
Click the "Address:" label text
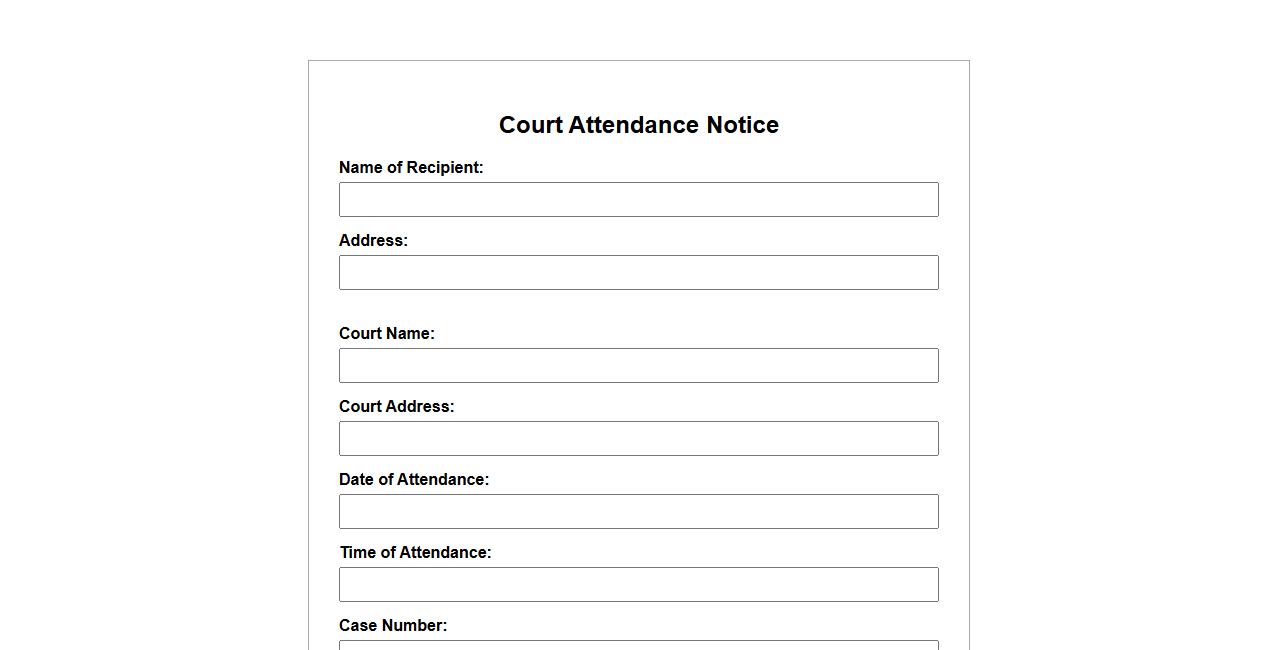[x=373, y=240]
